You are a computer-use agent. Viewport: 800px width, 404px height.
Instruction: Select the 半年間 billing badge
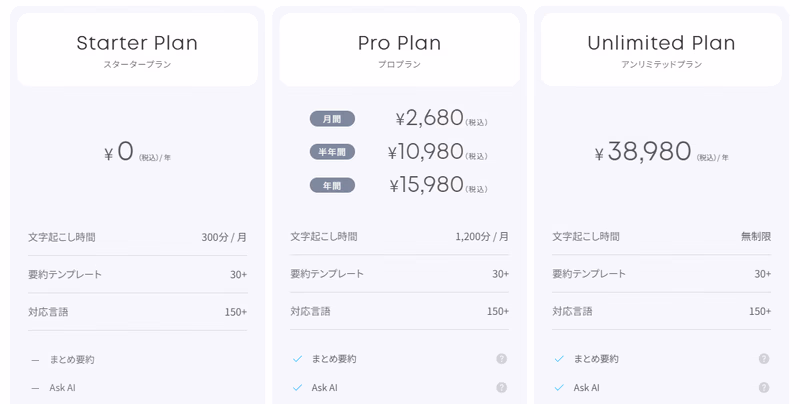(332, 152)
